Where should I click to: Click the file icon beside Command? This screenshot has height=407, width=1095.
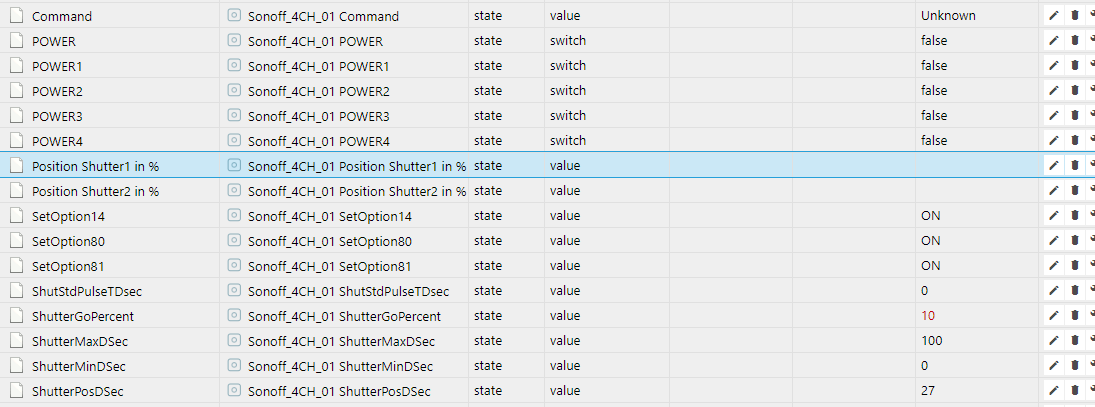(x=17, y=15)
